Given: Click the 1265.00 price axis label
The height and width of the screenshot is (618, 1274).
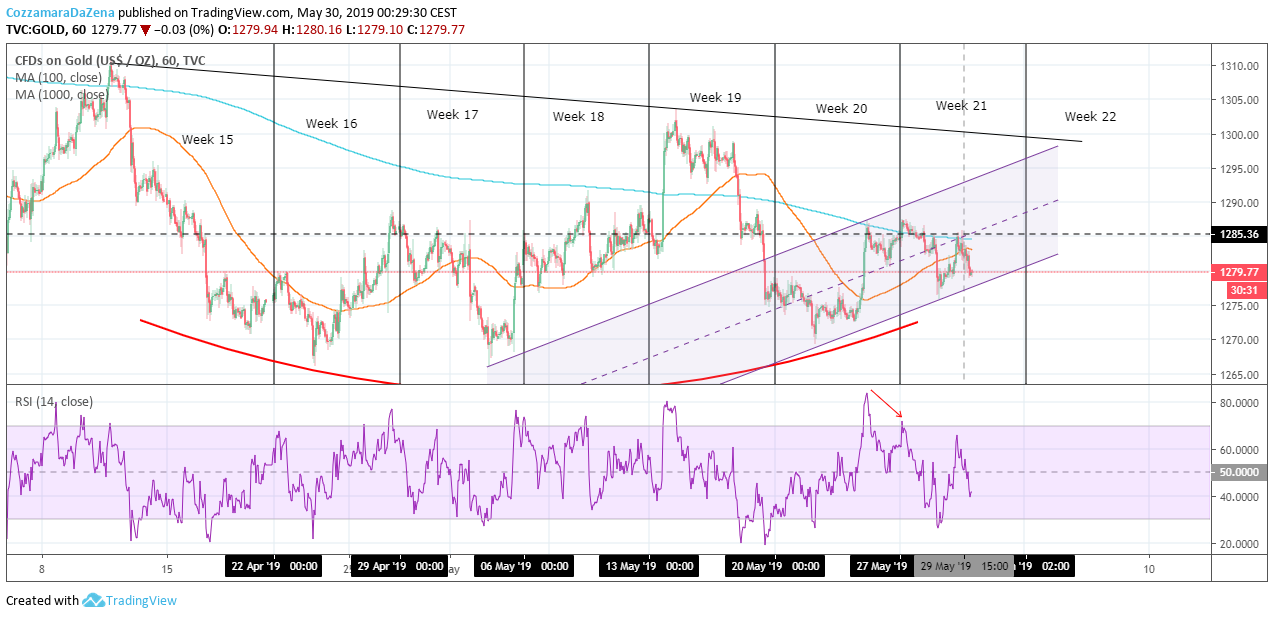Looking at the screenshot, I should click(1237, 375).
